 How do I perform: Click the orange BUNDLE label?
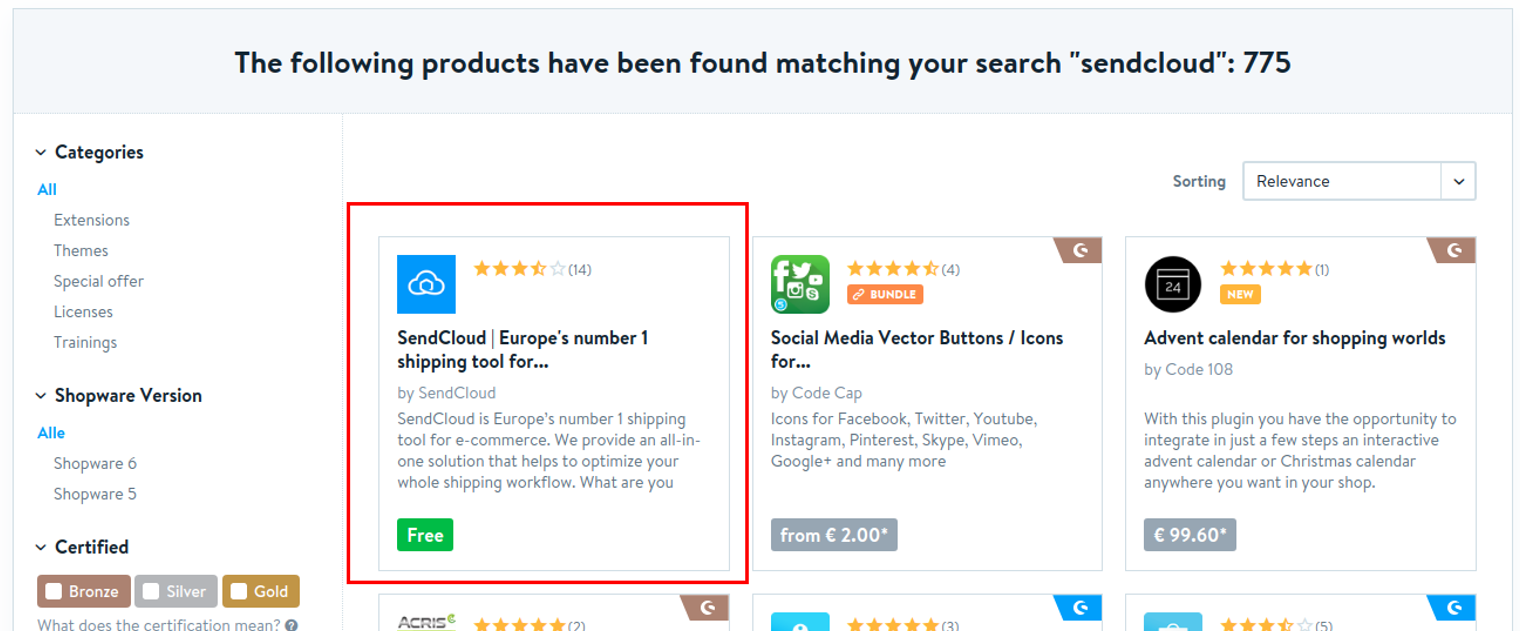point(885,294)
